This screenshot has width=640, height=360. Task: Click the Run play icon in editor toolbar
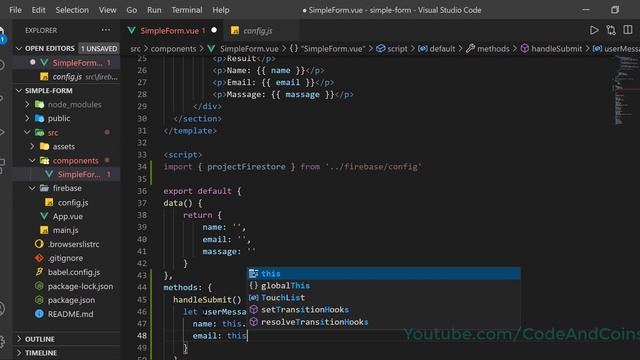click(x=594, y=30)
